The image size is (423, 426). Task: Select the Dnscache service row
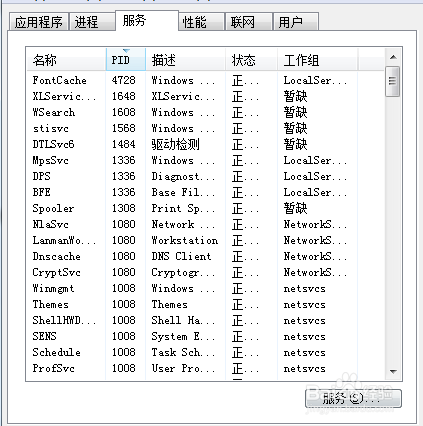click(x=205, y=256)
